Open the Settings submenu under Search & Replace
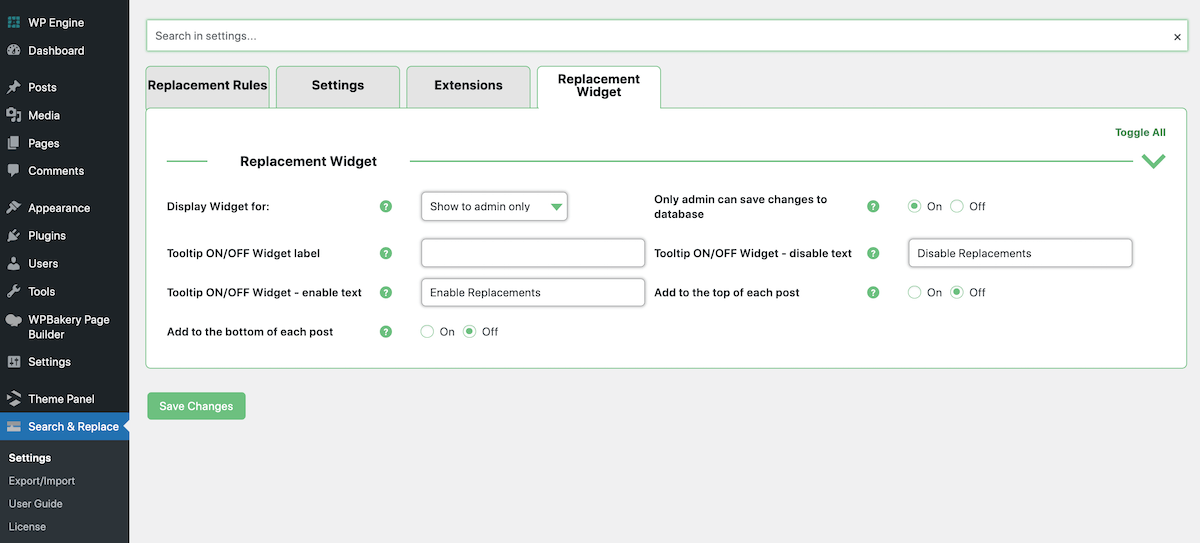The image size is (1200, 543). [x=30, y=458]
